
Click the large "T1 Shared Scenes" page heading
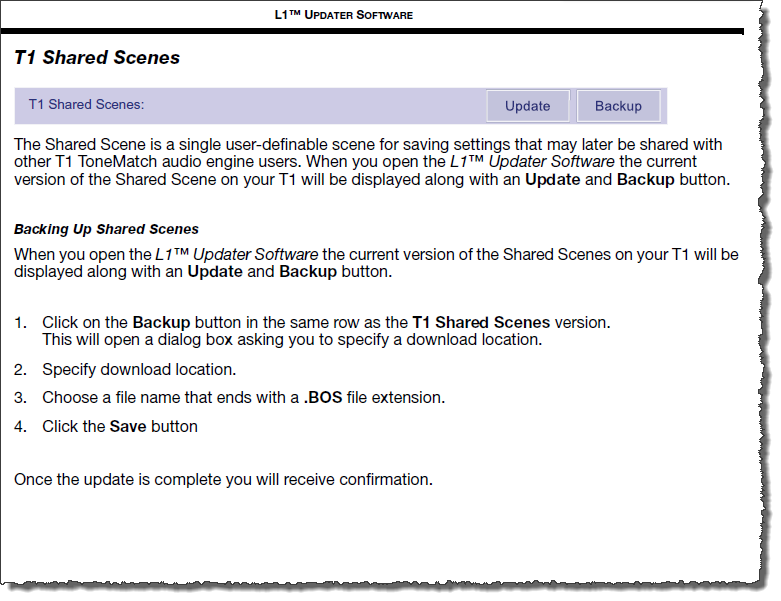(x=97, y=58)
